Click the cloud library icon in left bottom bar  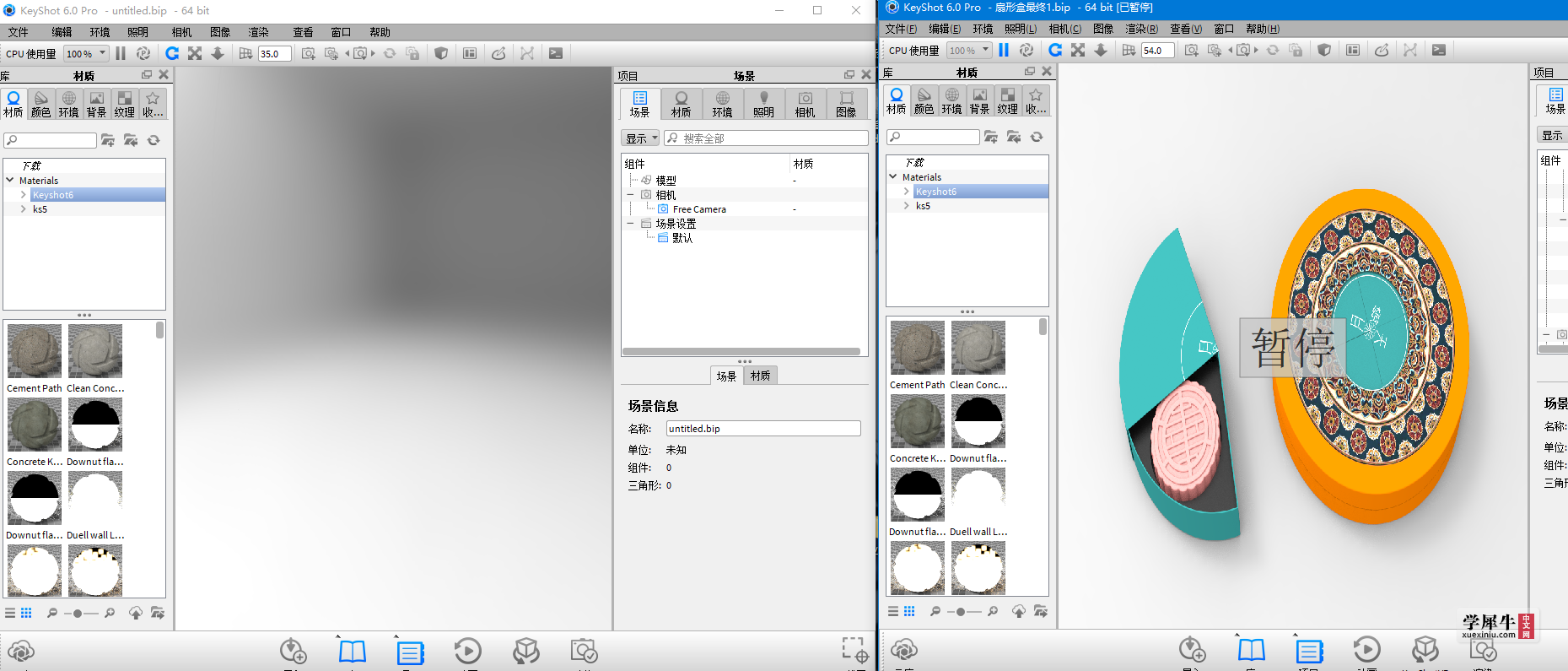tap(21, 651)
